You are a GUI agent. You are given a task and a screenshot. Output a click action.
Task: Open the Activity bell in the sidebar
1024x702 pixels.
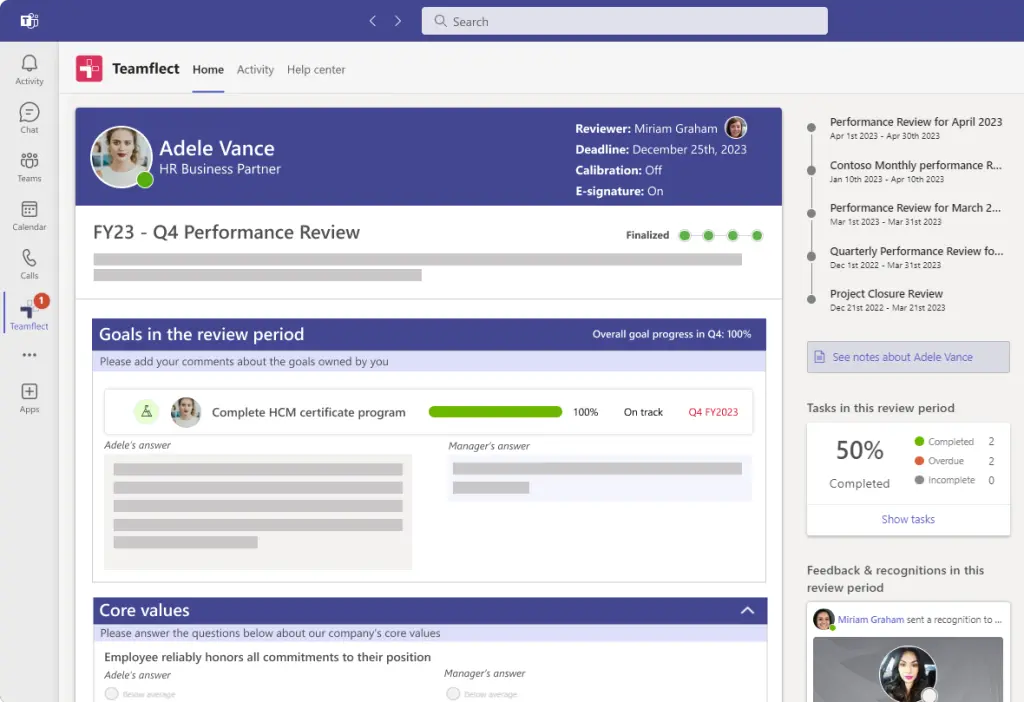[x=29, y=69]
